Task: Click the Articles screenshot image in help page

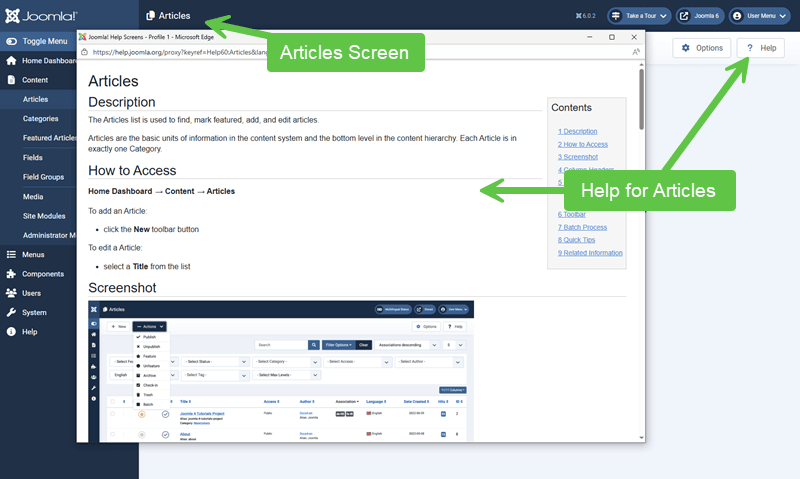Action: [x=281, y=371]
